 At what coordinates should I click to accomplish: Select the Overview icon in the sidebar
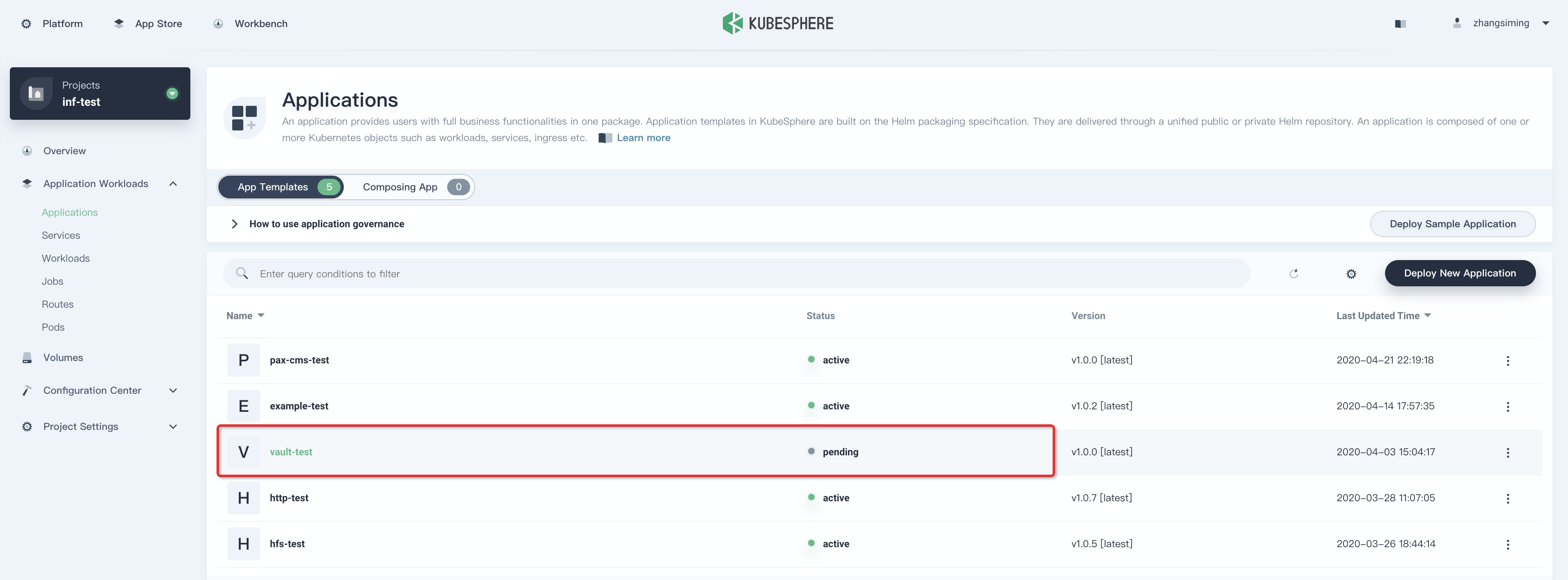(x=27, y=150)
